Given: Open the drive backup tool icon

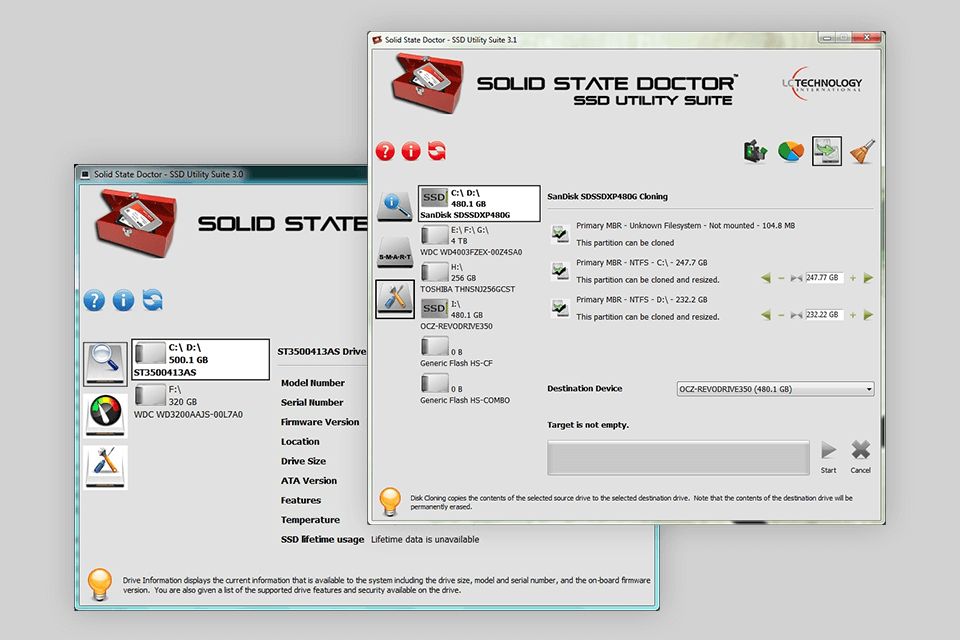Looking at the screenshot, I should [x=756, y=151].
